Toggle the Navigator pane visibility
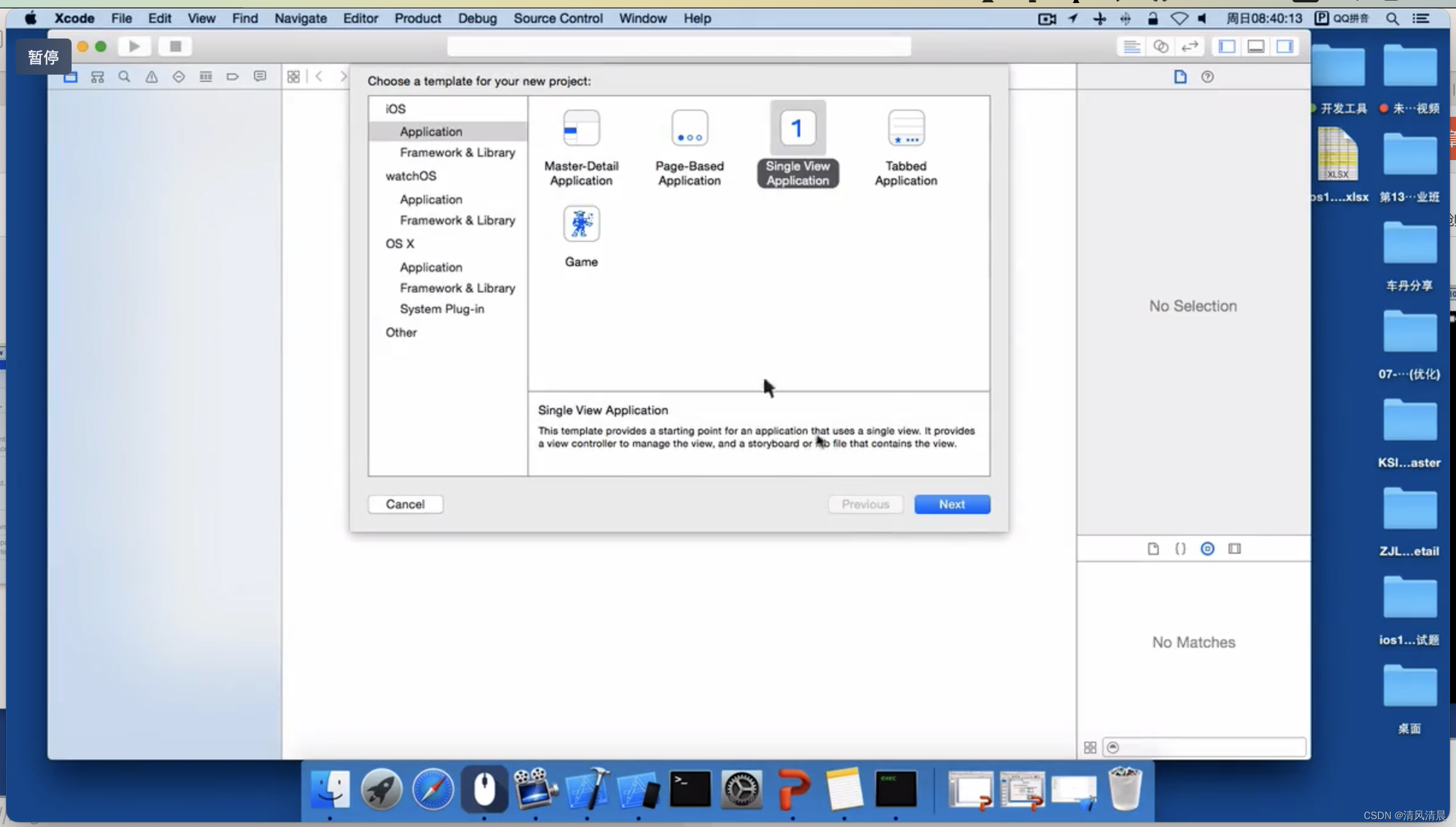1456x827 pixels. 1227,46
